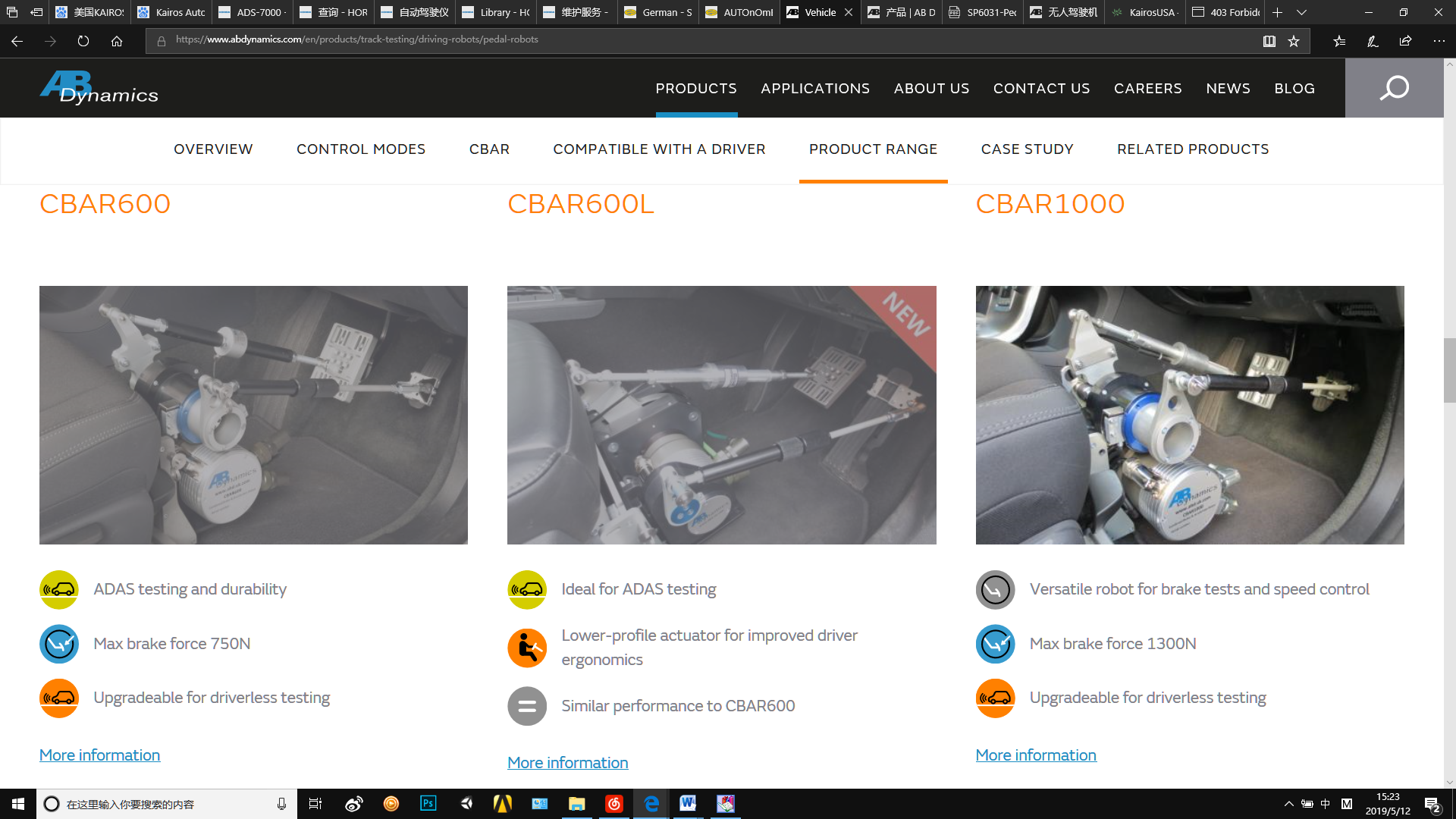Open the browser home page icon
This screenshot has width=1456, height=819.
click(x=117, y=41)
